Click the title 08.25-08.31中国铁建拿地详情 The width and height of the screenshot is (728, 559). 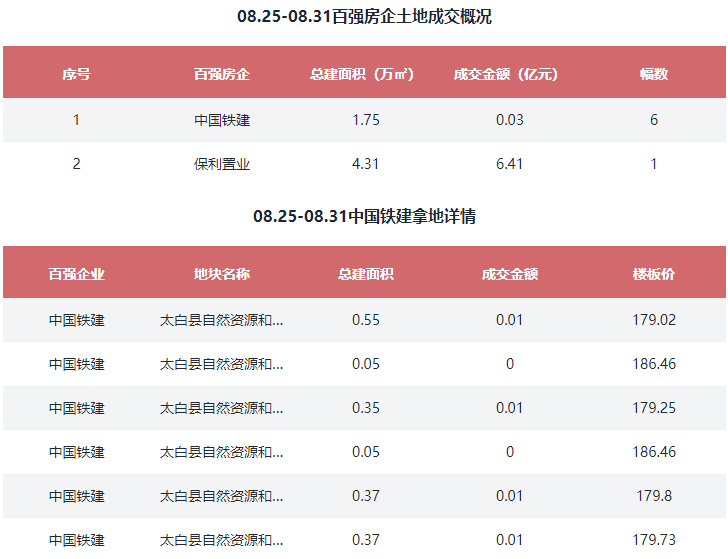coord(364,217)
